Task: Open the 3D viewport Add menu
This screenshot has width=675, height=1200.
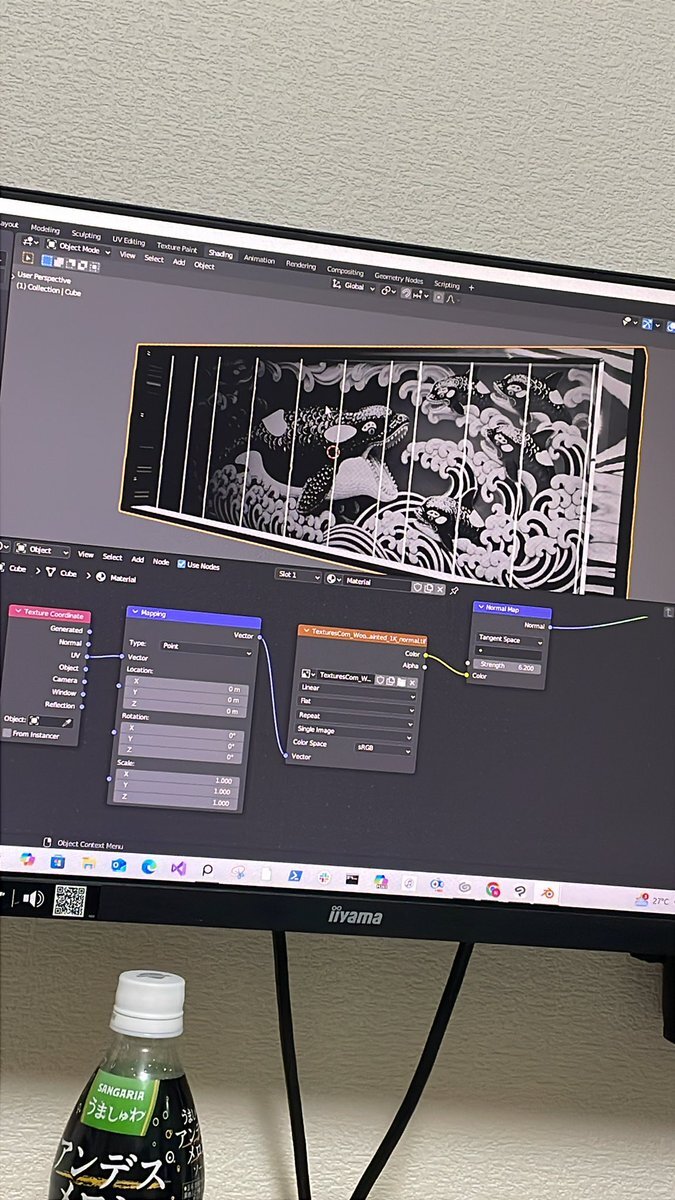Action: (179, 262)
